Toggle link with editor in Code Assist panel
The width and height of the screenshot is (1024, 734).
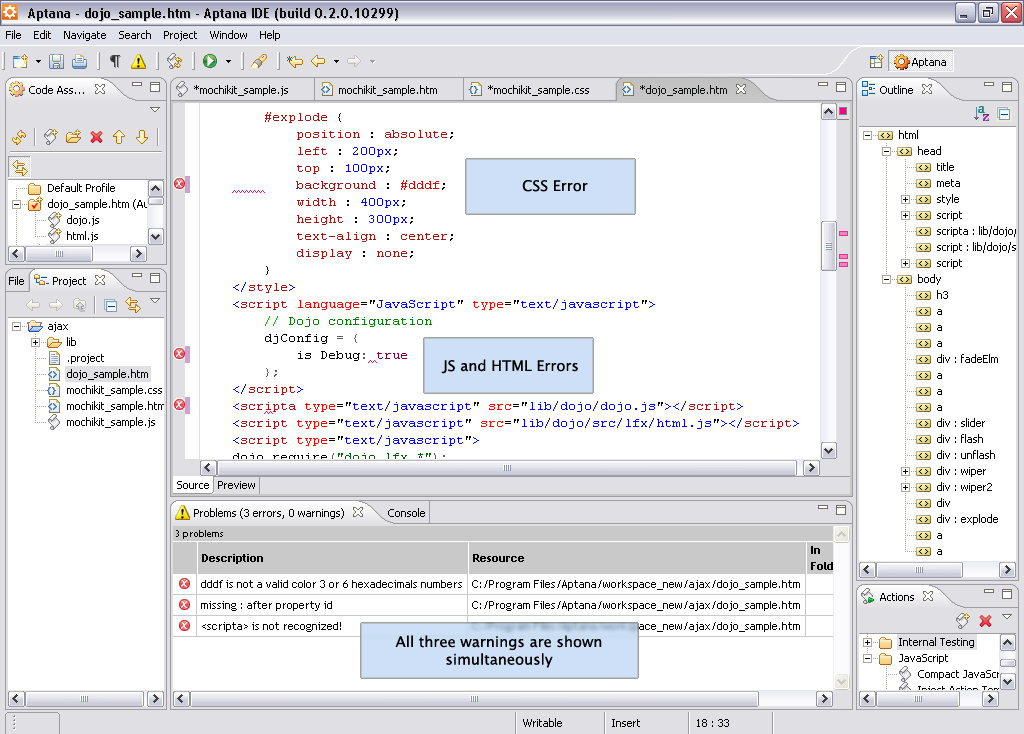[20, 167]
